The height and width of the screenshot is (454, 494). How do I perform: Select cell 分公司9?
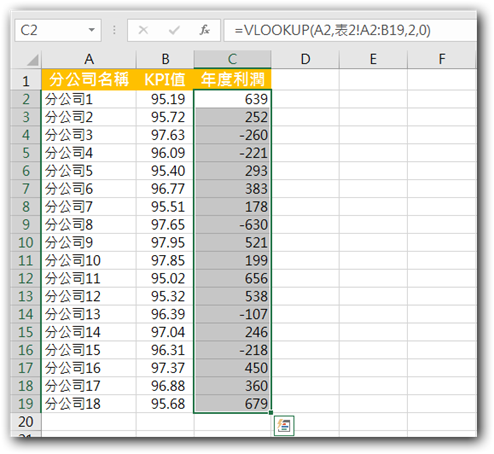pyautogui.click(x=89, y=243)
